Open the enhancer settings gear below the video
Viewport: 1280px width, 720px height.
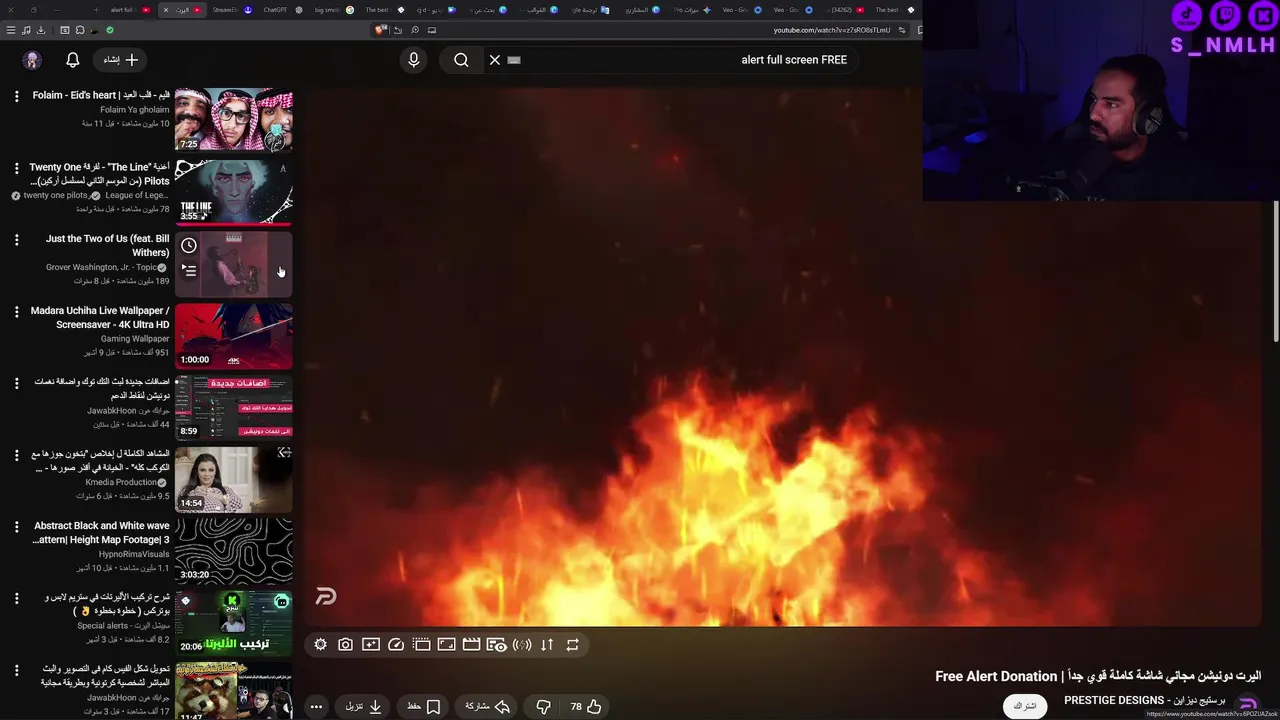[x=320, y=645]
